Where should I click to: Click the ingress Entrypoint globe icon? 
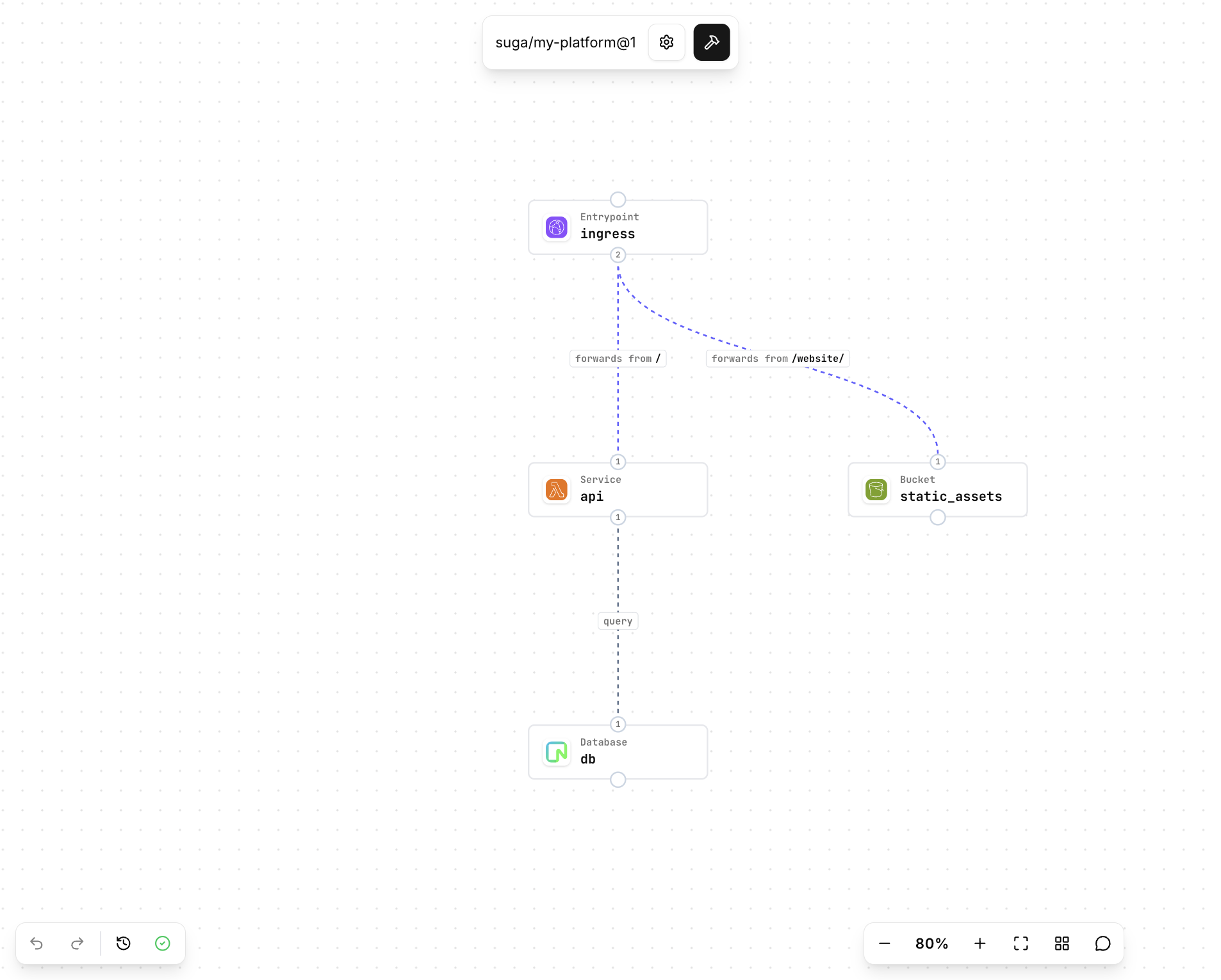pos(556,227)
